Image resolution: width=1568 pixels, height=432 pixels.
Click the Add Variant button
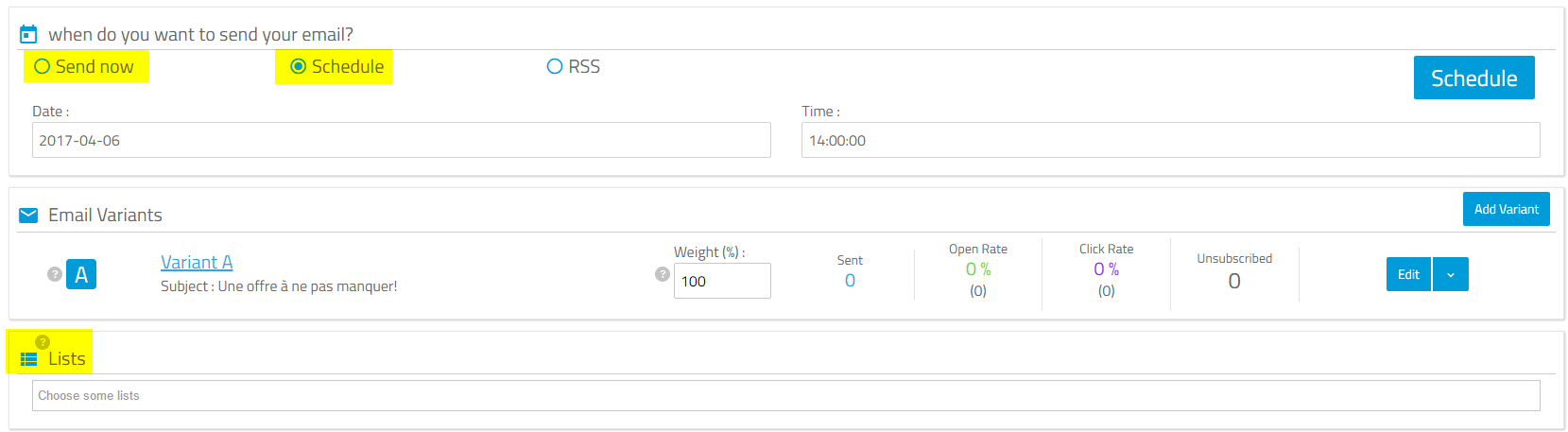(1507, 209)
